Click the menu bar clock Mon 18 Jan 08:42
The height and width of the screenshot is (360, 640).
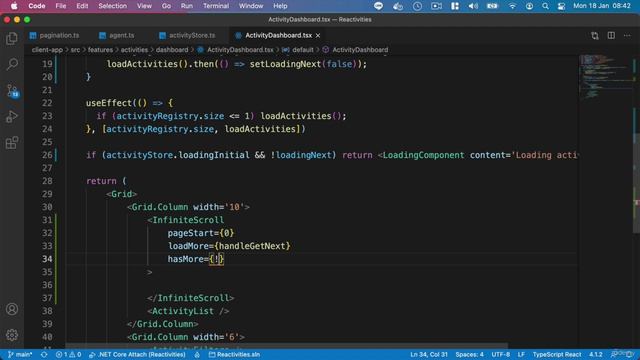tap(602, 6)
